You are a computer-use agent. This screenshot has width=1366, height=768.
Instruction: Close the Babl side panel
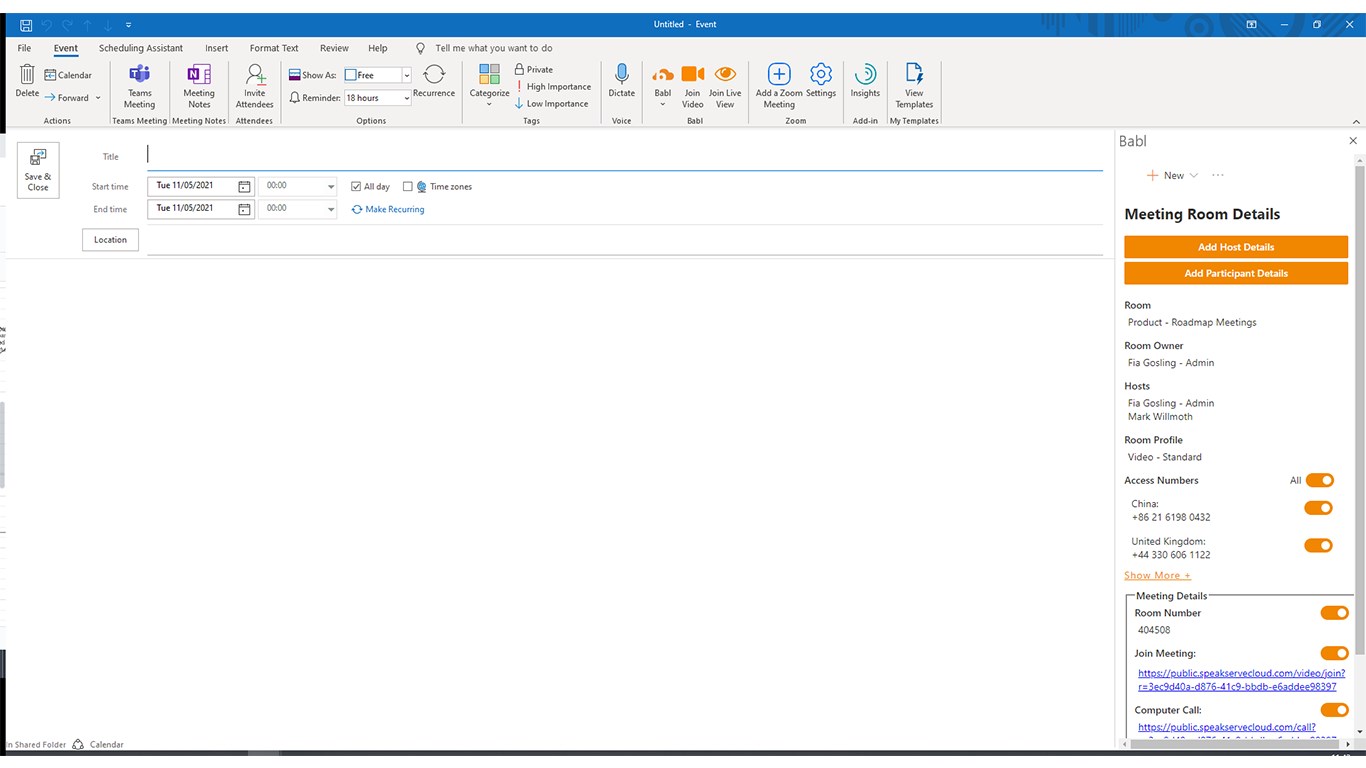[1353, 141]
